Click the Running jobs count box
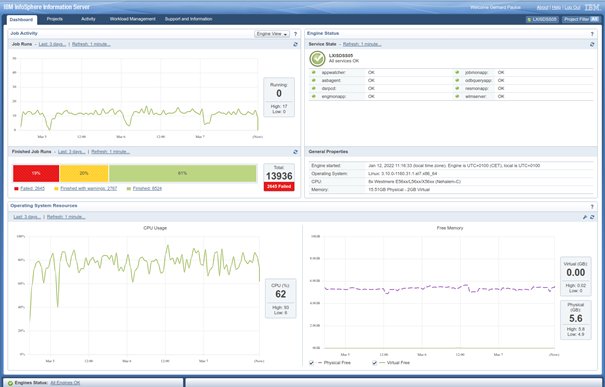Screen dimensions: 605x387 point(279,97)
